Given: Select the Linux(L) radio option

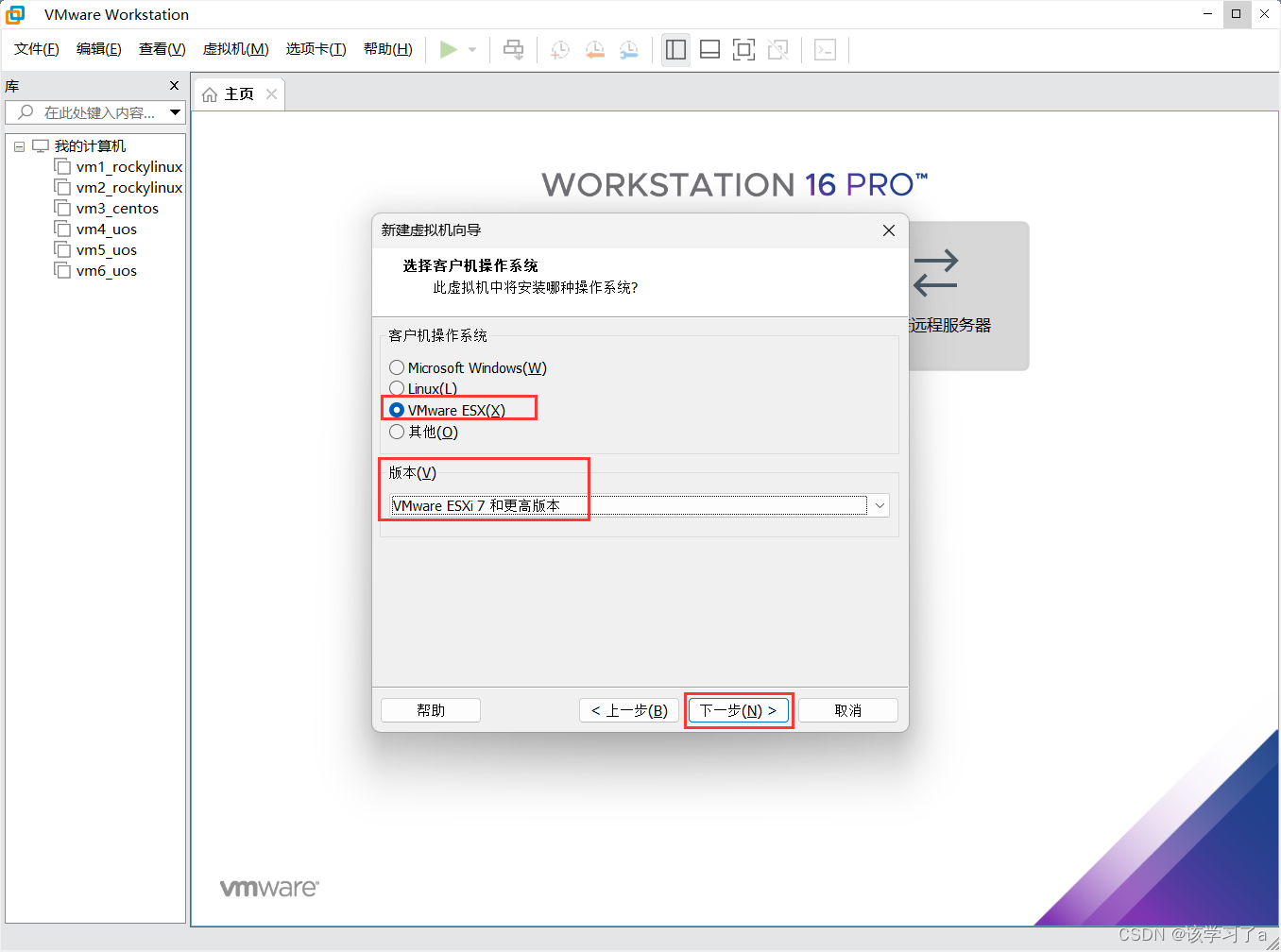Looking at the screenshot, I should tap(423, 388).
